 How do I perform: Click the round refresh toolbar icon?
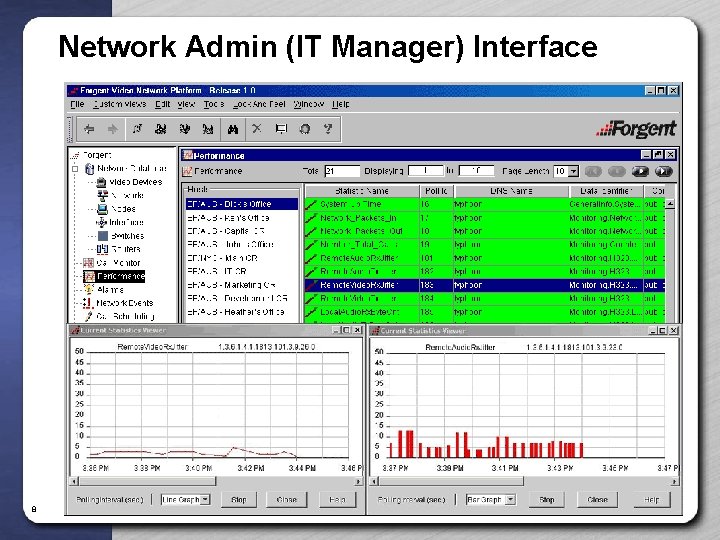click(305, 129)
